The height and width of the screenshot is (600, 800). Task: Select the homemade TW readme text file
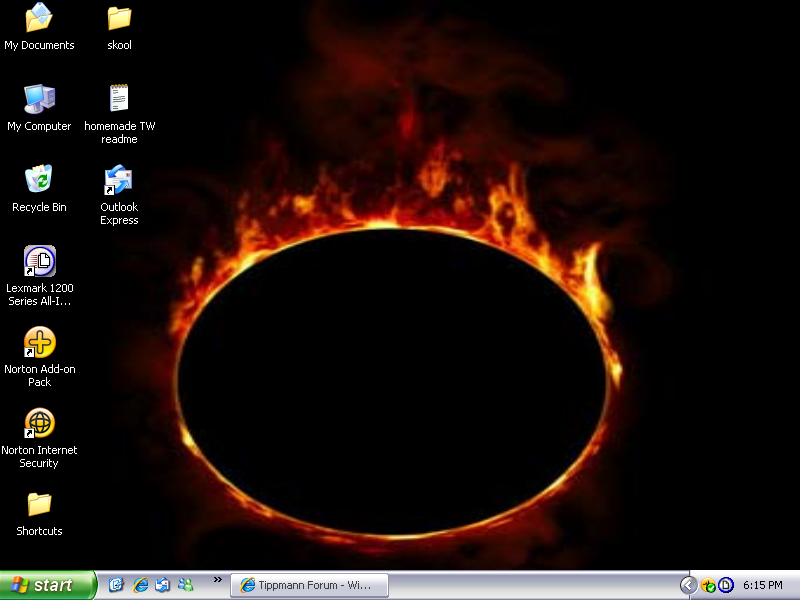(x=119, y=99)
